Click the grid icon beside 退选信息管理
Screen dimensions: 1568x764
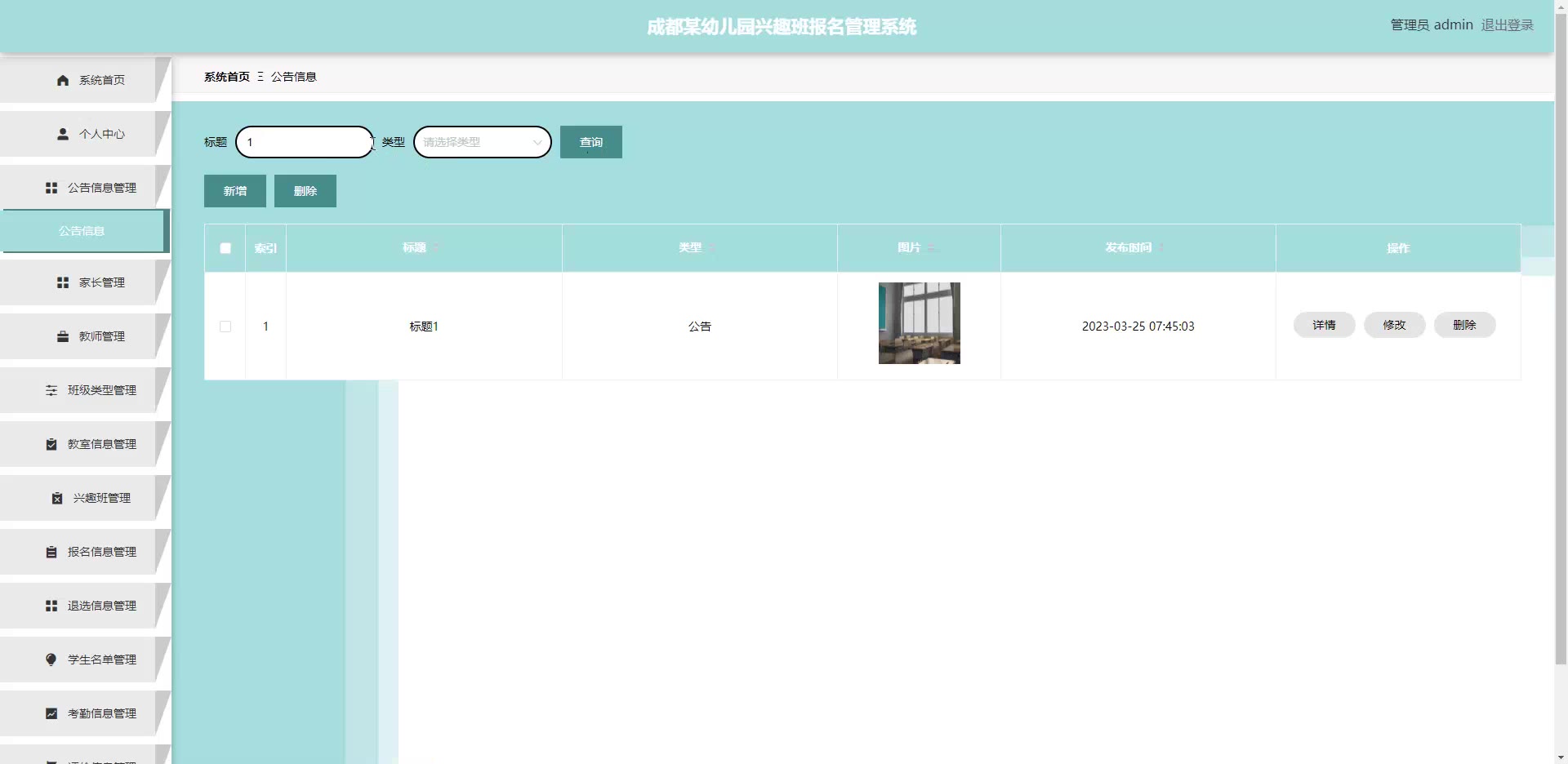(x=51, y=606)
